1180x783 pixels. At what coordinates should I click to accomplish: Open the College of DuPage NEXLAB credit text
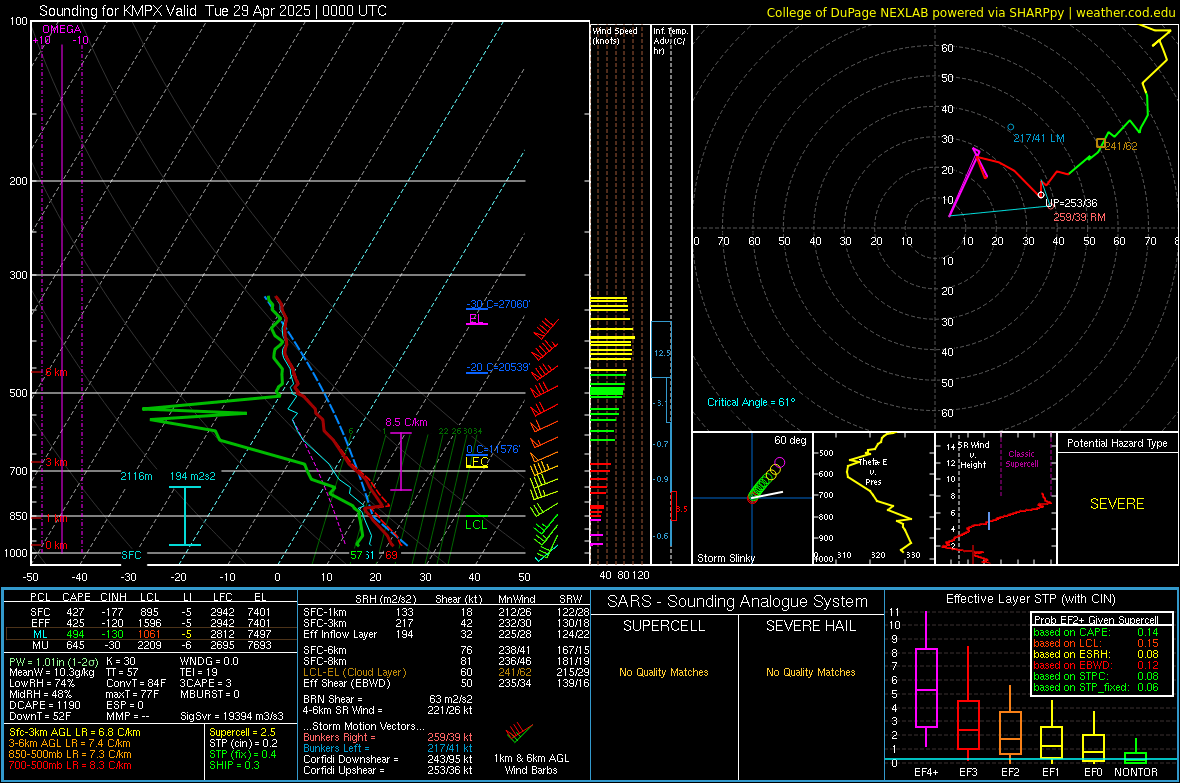tap(971, 13)
